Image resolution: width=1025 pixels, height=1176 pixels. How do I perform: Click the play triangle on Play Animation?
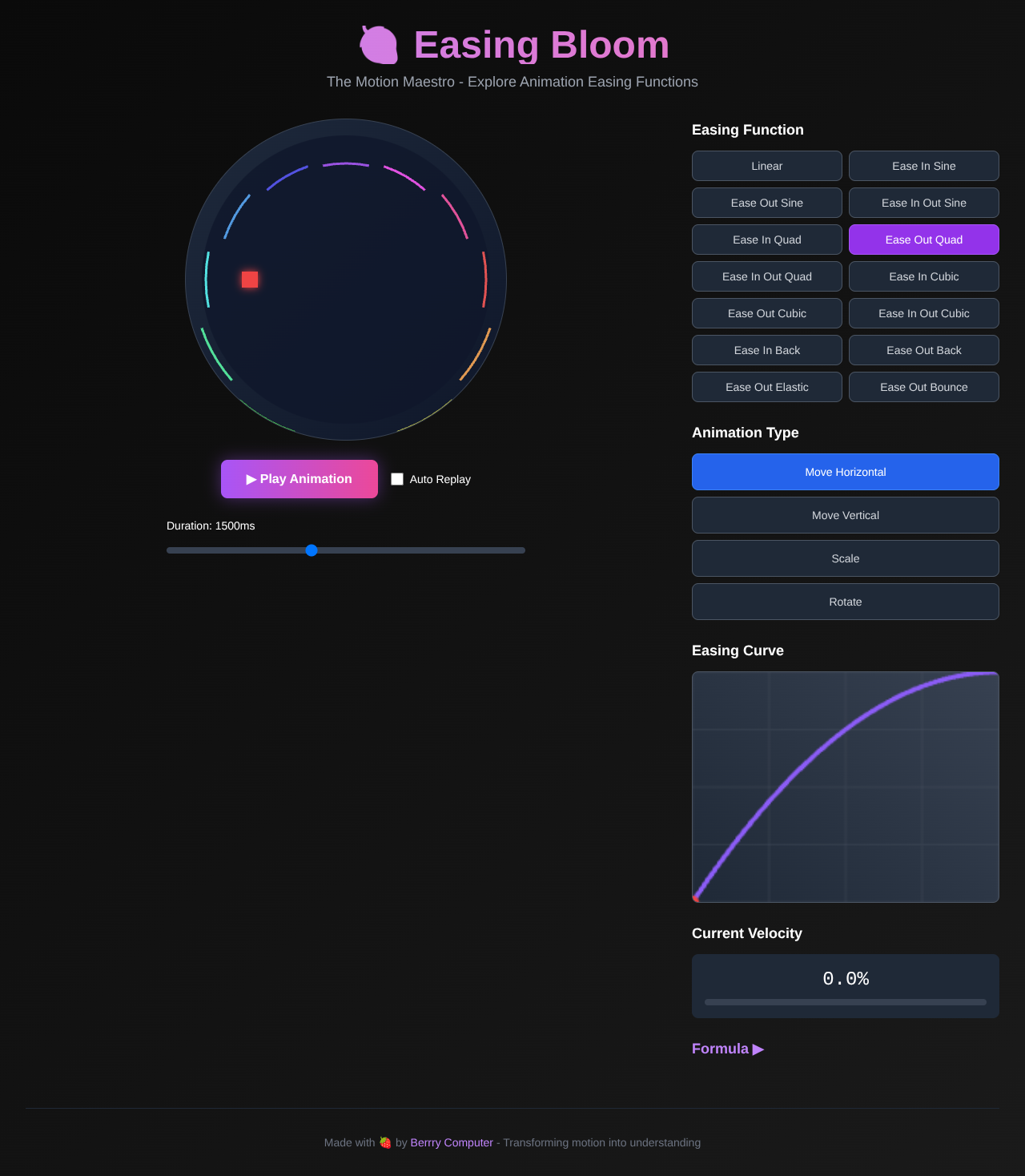[251, 479]
